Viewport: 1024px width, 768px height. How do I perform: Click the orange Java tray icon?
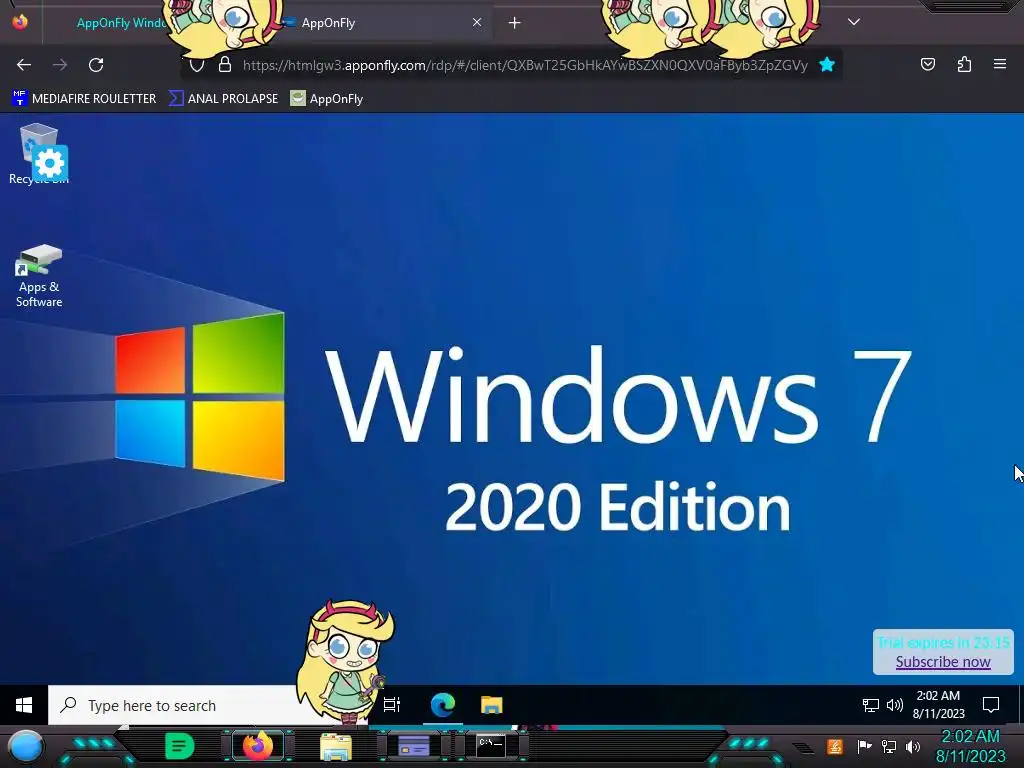click(x=835, y=746)
